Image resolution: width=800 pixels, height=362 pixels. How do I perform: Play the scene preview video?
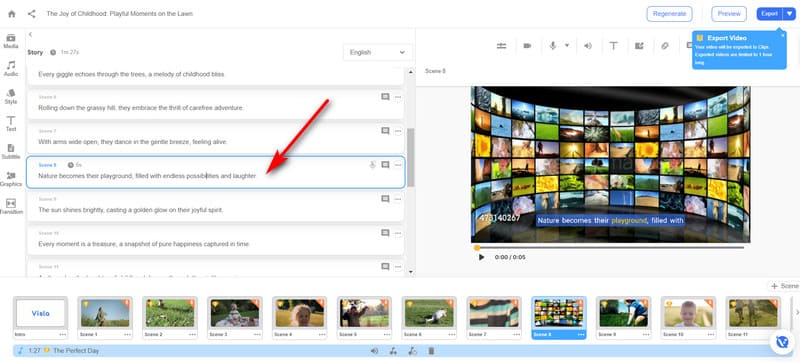click(x=481, y=257)
